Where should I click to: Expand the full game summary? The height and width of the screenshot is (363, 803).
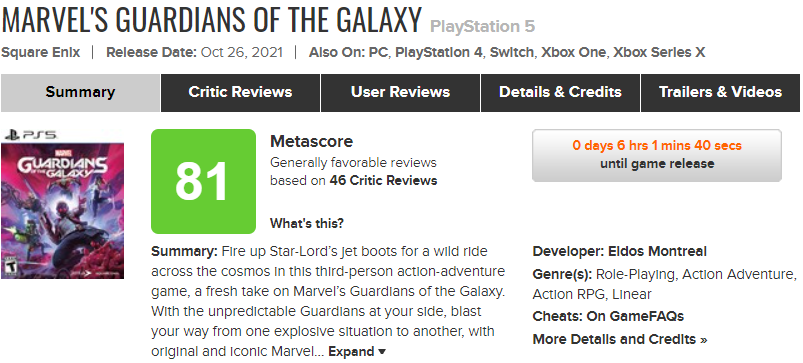point(357,352)
